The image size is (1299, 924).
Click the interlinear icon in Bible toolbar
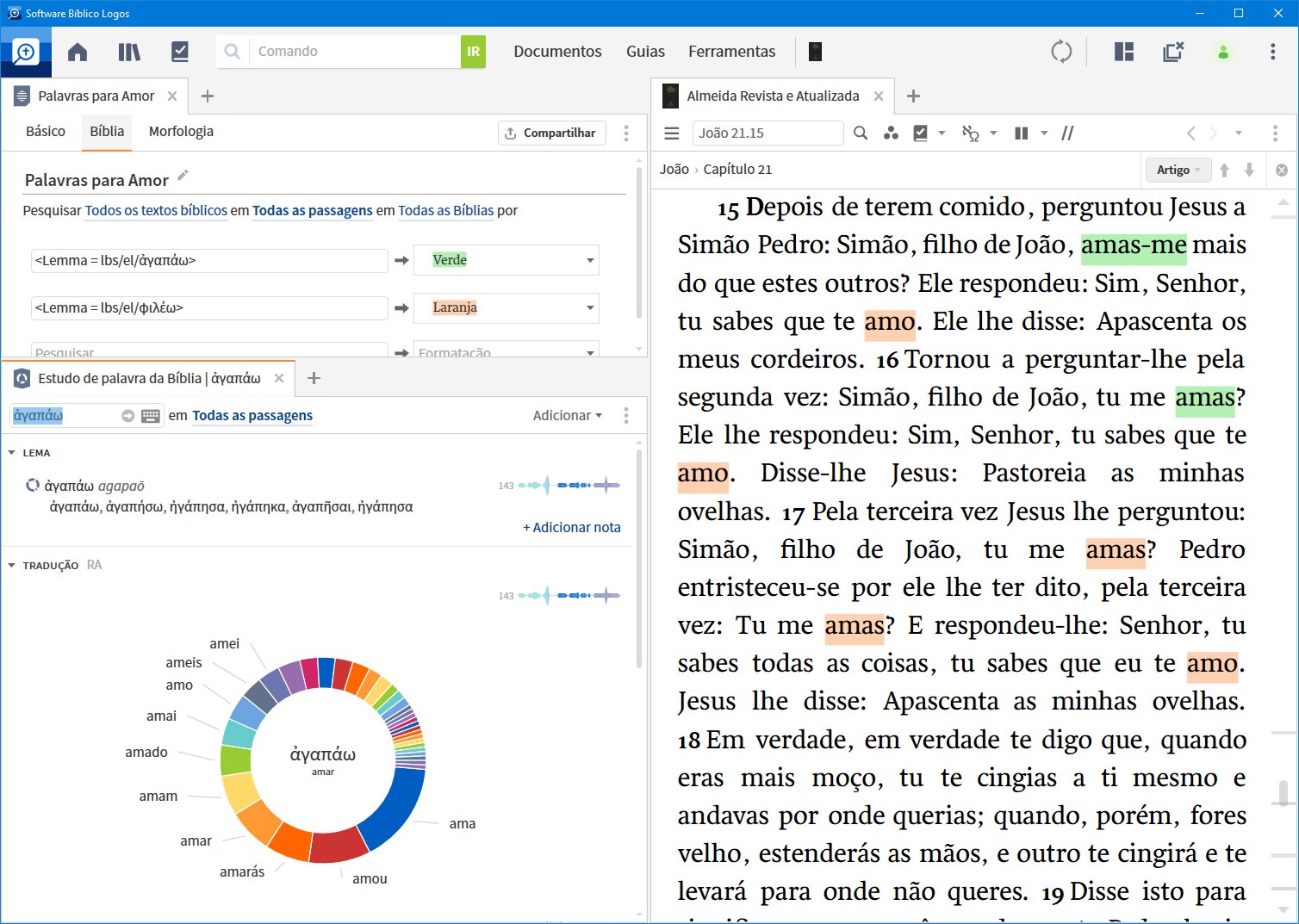pyautogui.click(x=971, y=133)
